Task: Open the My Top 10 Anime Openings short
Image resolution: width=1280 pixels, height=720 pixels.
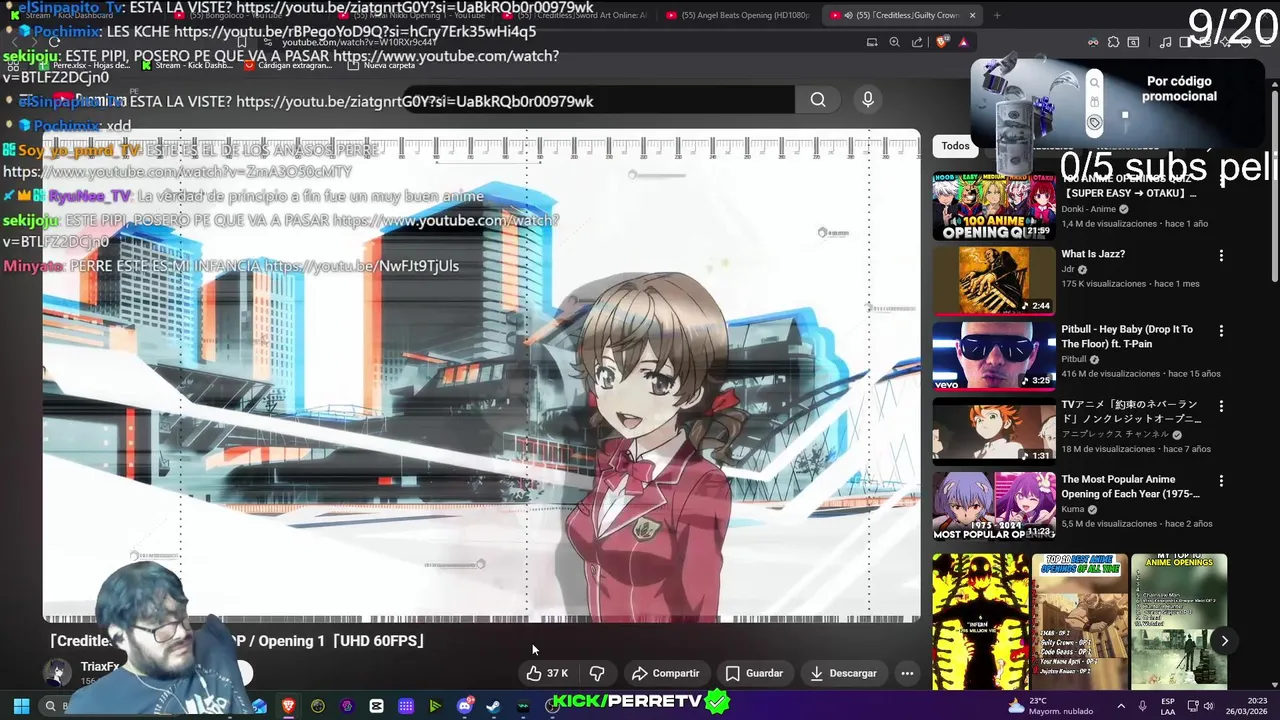Action: click(1179, 621)
